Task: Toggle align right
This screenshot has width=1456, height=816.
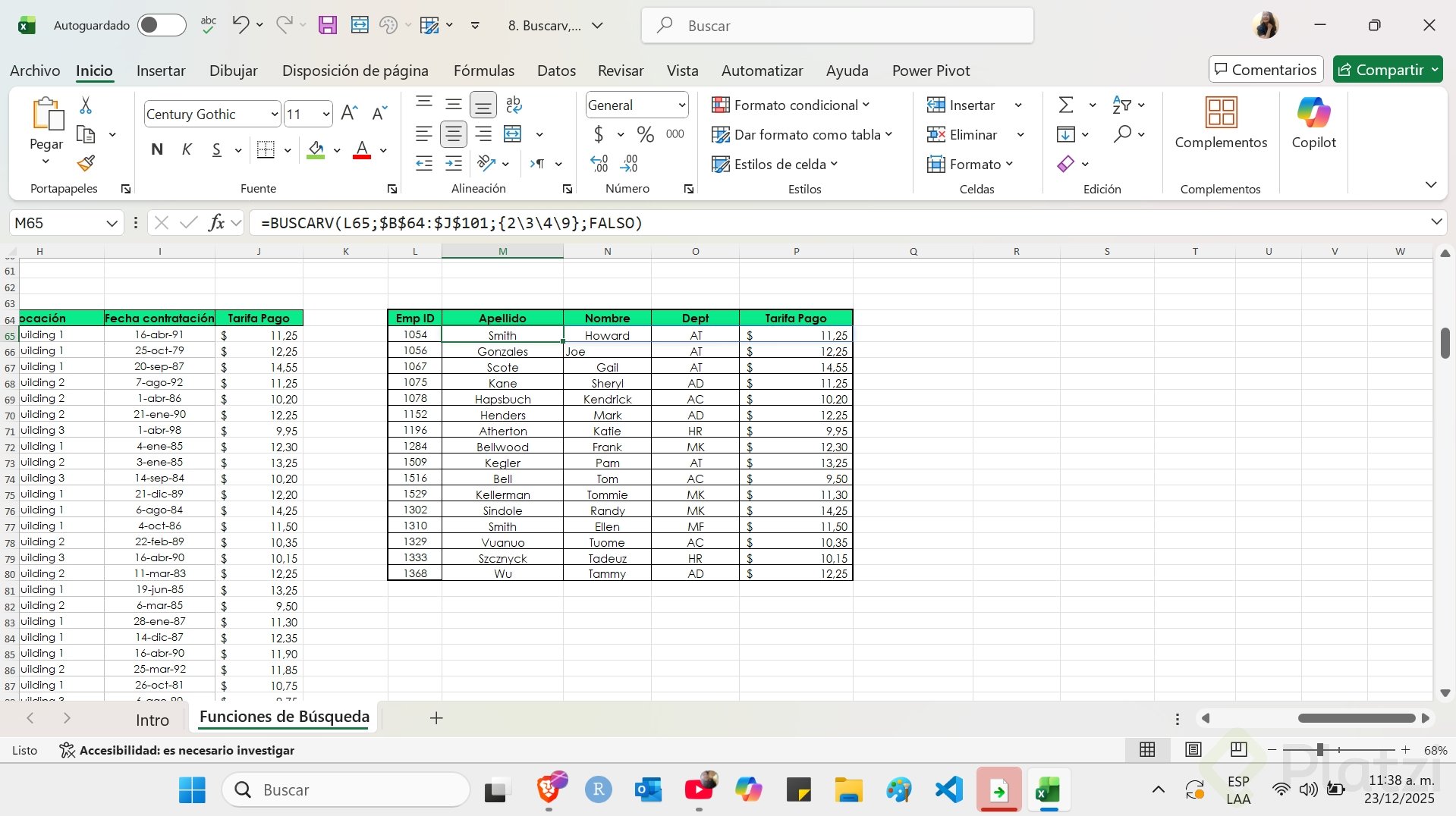Action: (x=483, y=134)
